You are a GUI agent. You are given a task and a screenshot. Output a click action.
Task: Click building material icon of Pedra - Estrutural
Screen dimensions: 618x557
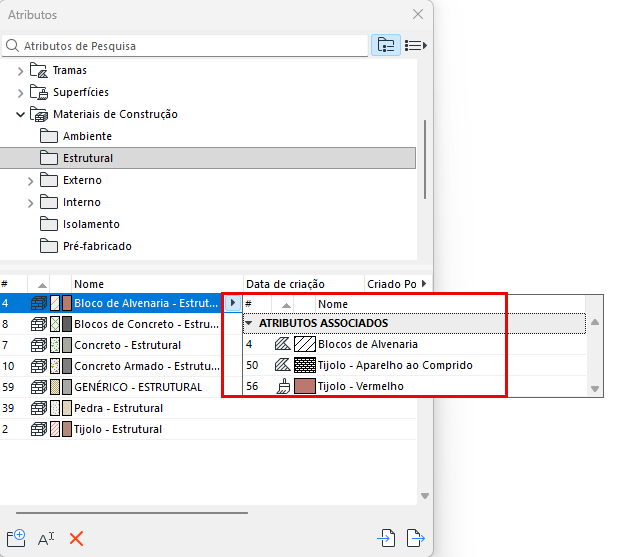39,408
